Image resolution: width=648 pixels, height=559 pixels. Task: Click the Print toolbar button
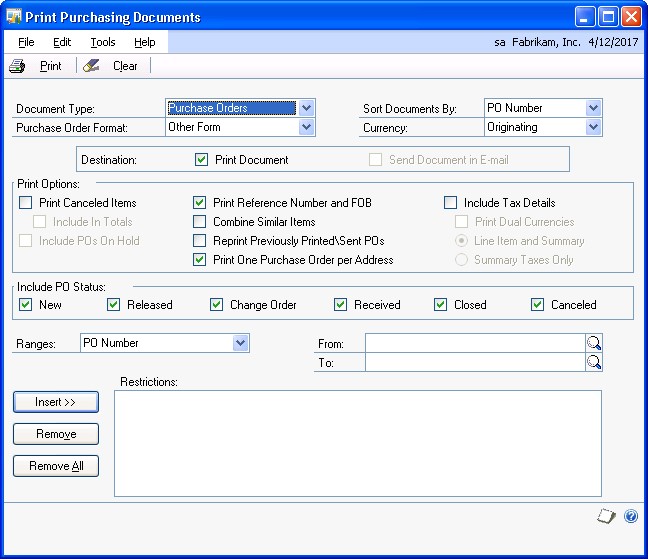pos(50,66)
